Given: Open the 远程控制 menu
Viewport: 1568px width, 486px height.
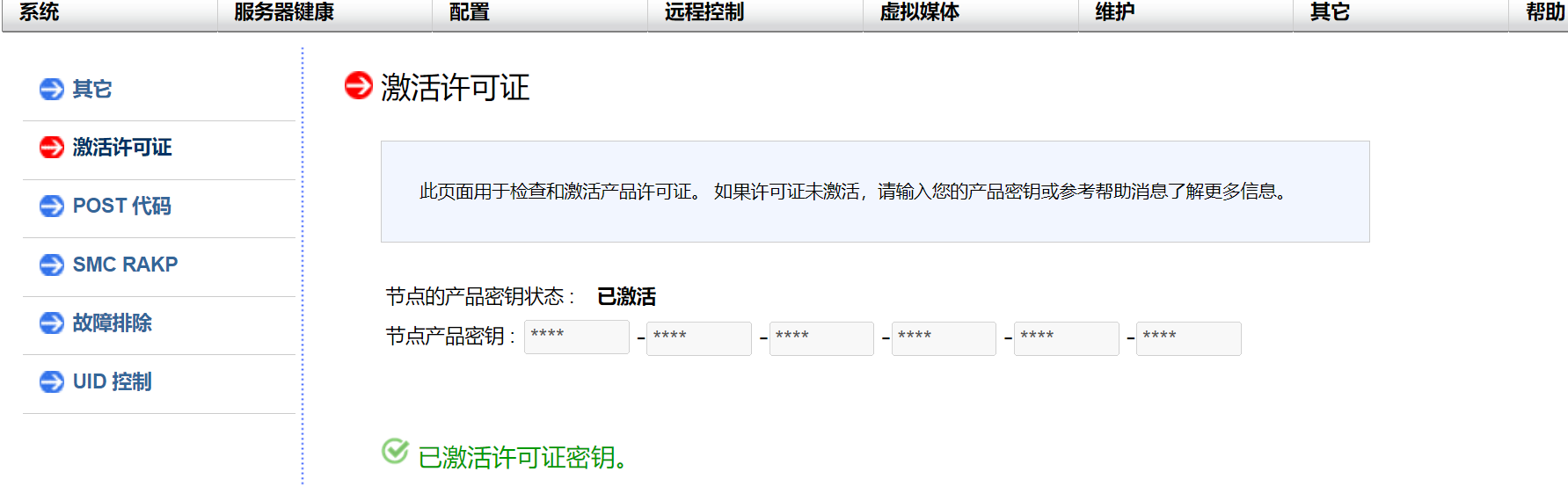Looking at the screenshot, I should click(704, 12).
